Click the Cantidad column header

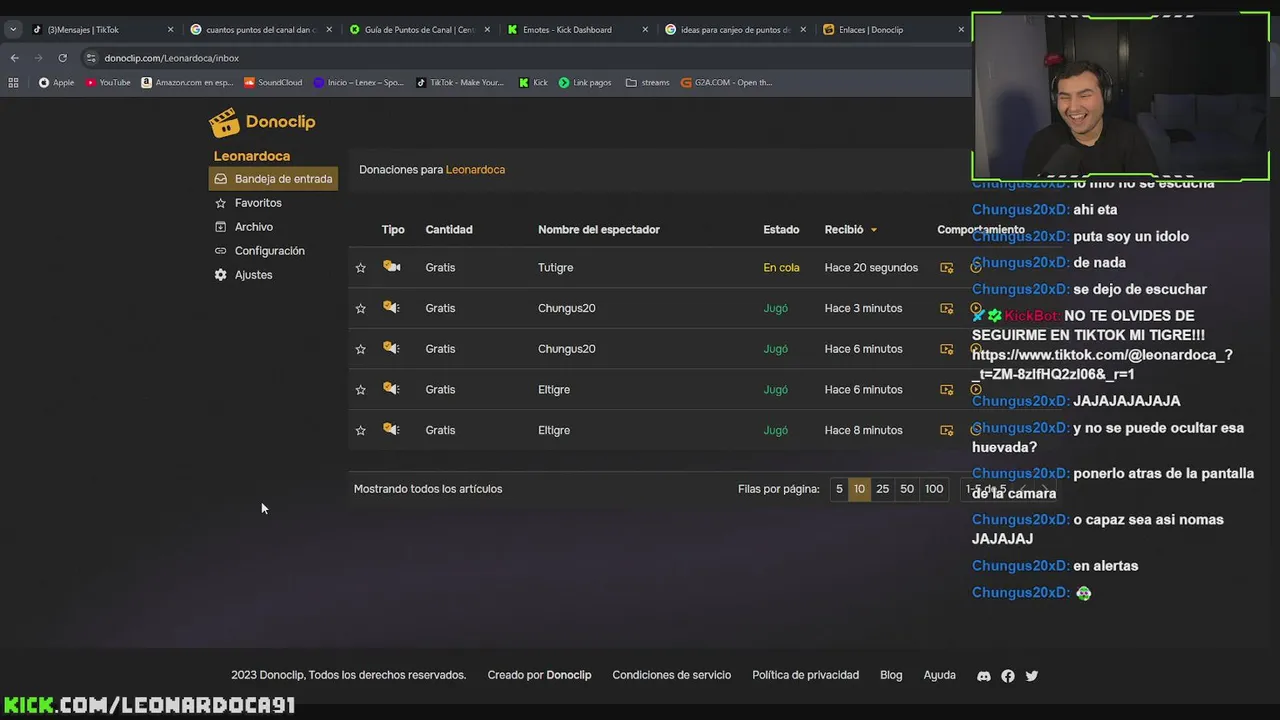click(x=449, y=230)
